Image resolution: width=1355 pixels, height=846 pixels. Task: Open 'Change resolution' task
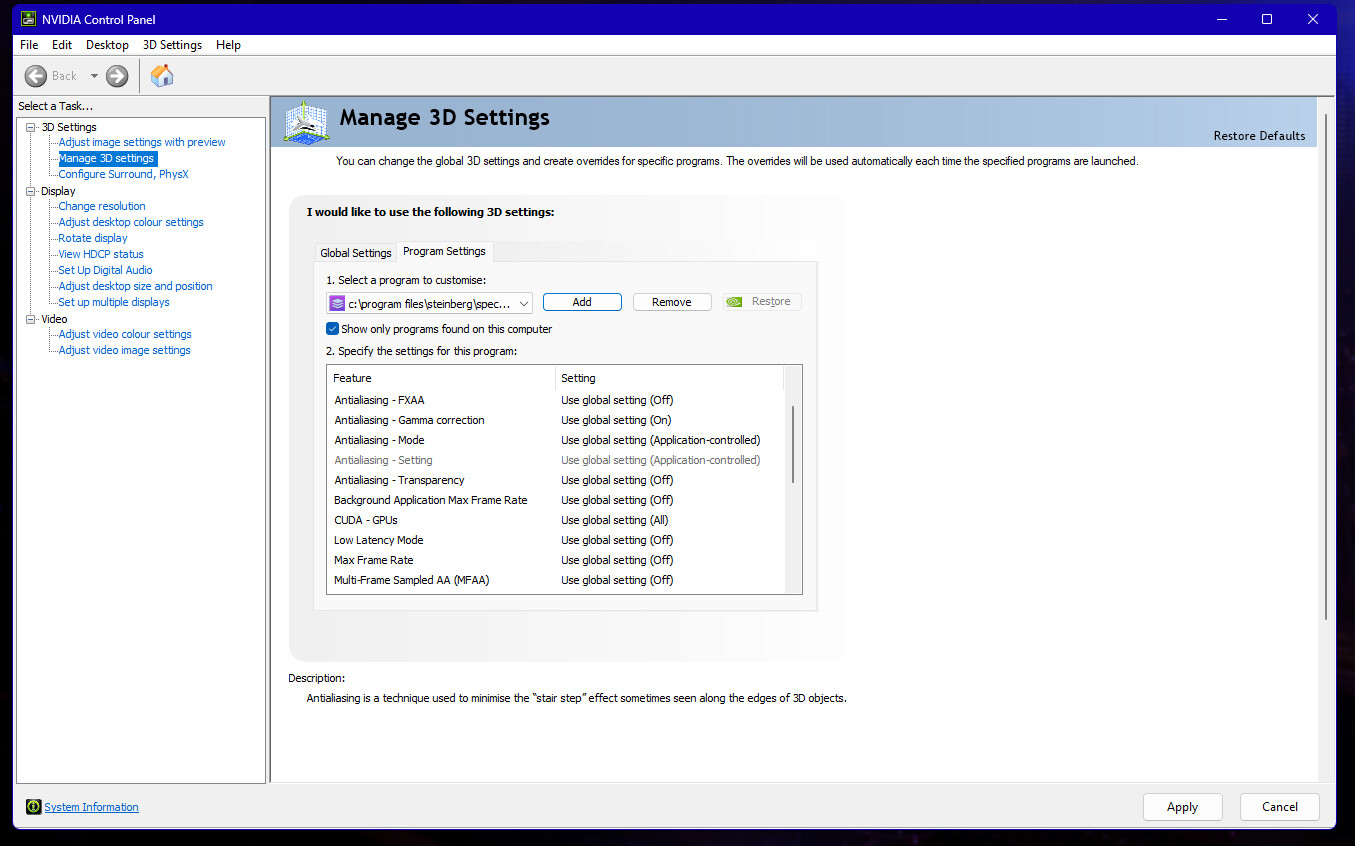click(x=102, y=206)
